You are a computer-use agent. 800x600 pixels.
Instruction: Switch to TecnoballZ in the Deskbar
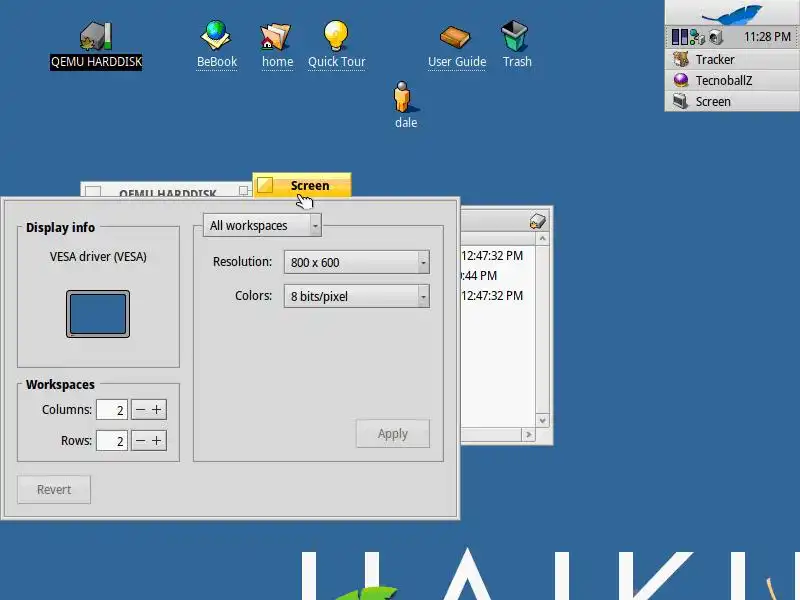click(x=732, y=81)
